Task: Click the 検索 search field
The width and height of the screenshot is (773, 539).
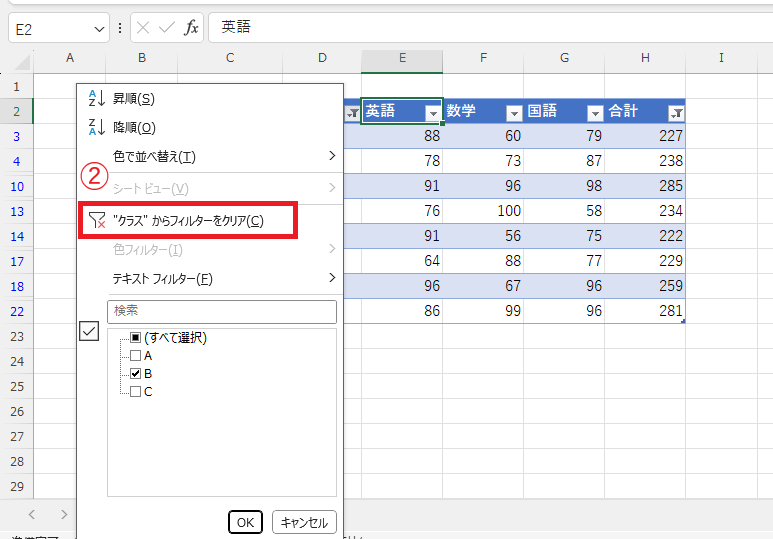Action: click(221, 311)
